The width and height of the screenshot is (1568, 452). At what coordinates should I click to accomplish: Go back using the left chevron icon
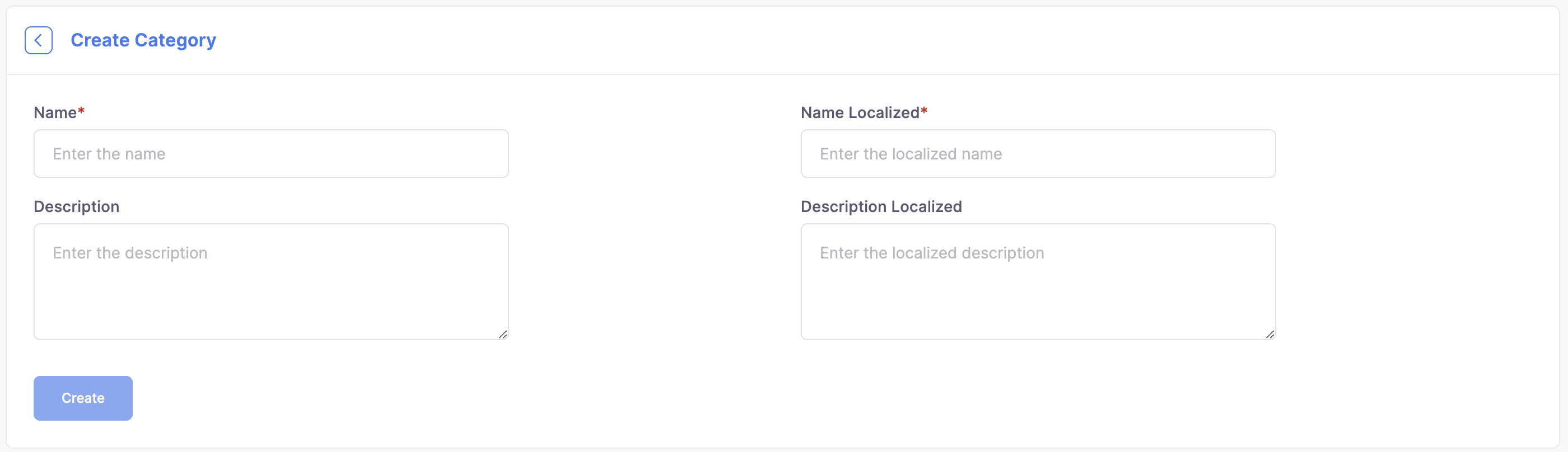click(38, 40)
